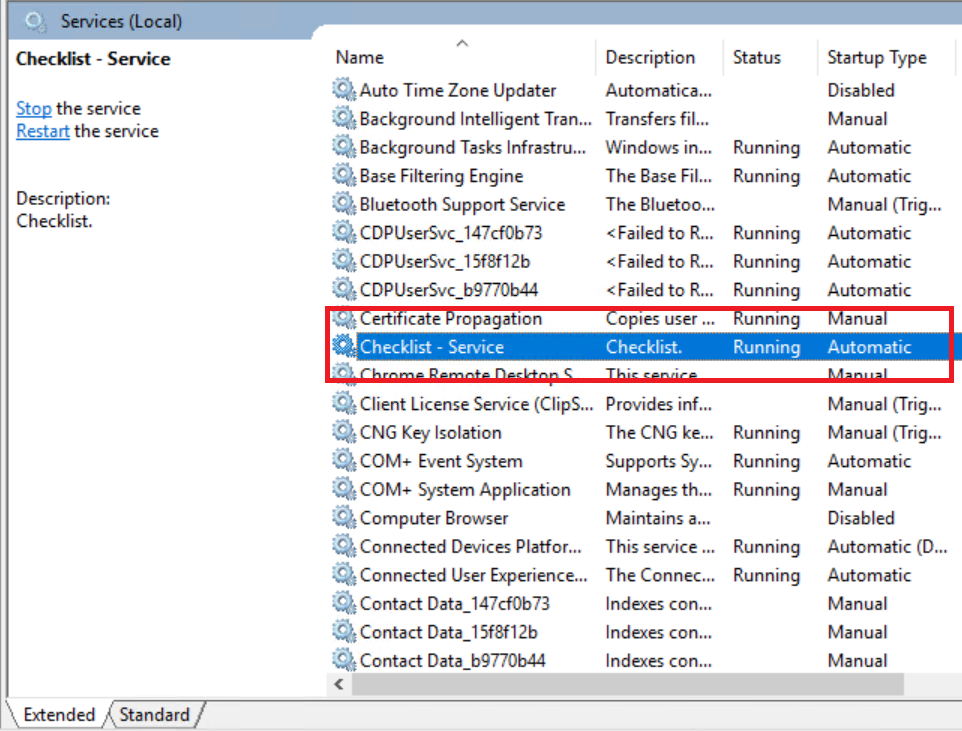Screen dimensions: 962x731
Task: Click Disabled startup type of Computer Browser
Action: click(861, 519)
